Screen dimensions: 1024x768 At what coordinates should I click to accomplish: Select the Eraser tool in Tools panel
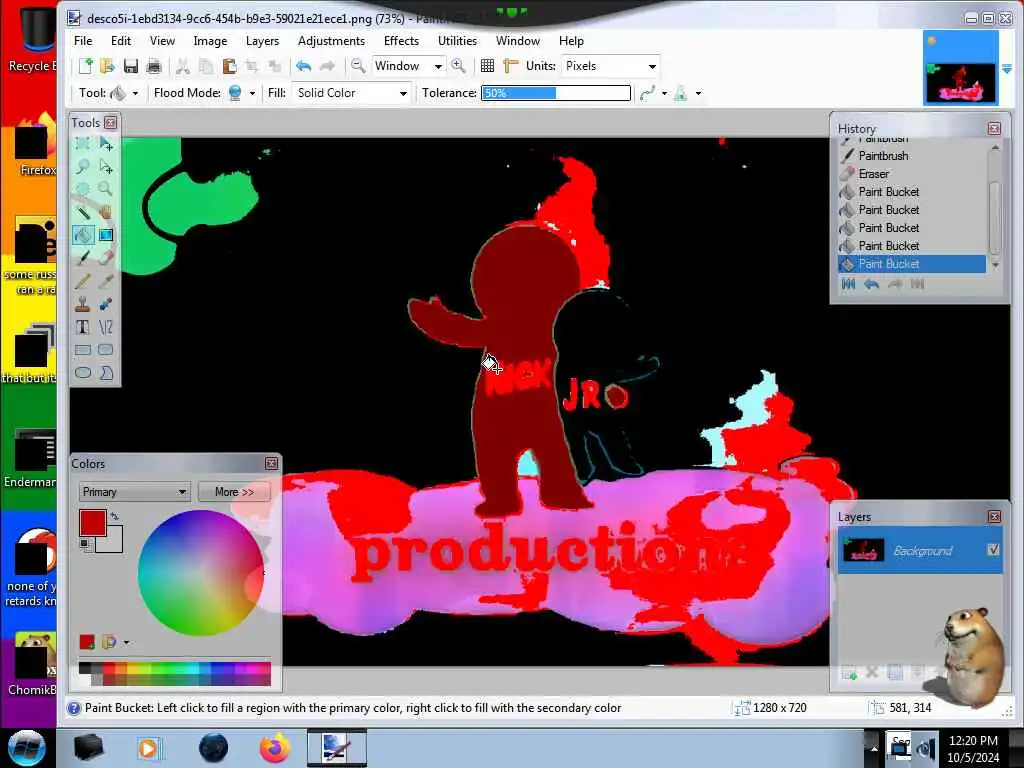(x=106, y=258)
